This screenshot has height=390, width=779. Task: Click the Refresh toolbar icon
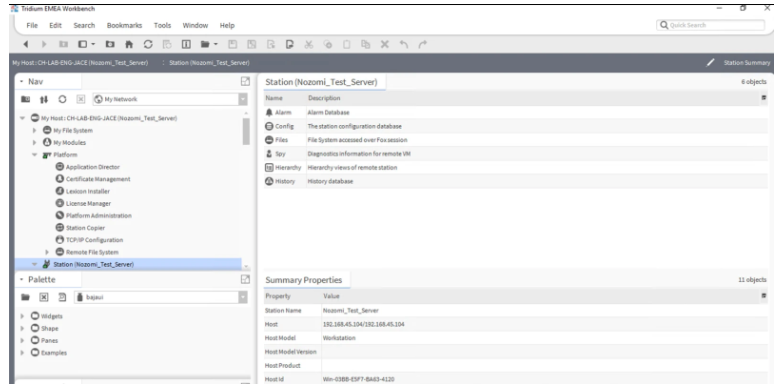148,44
